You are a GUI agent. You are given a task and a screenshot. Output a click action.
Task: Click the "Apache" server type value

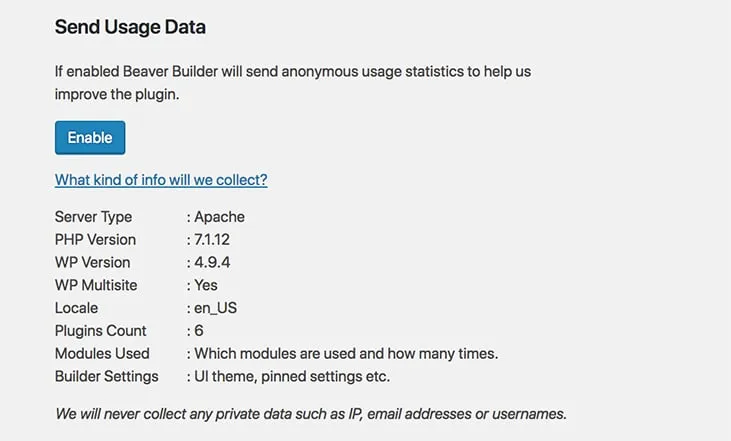coord(219,217)
